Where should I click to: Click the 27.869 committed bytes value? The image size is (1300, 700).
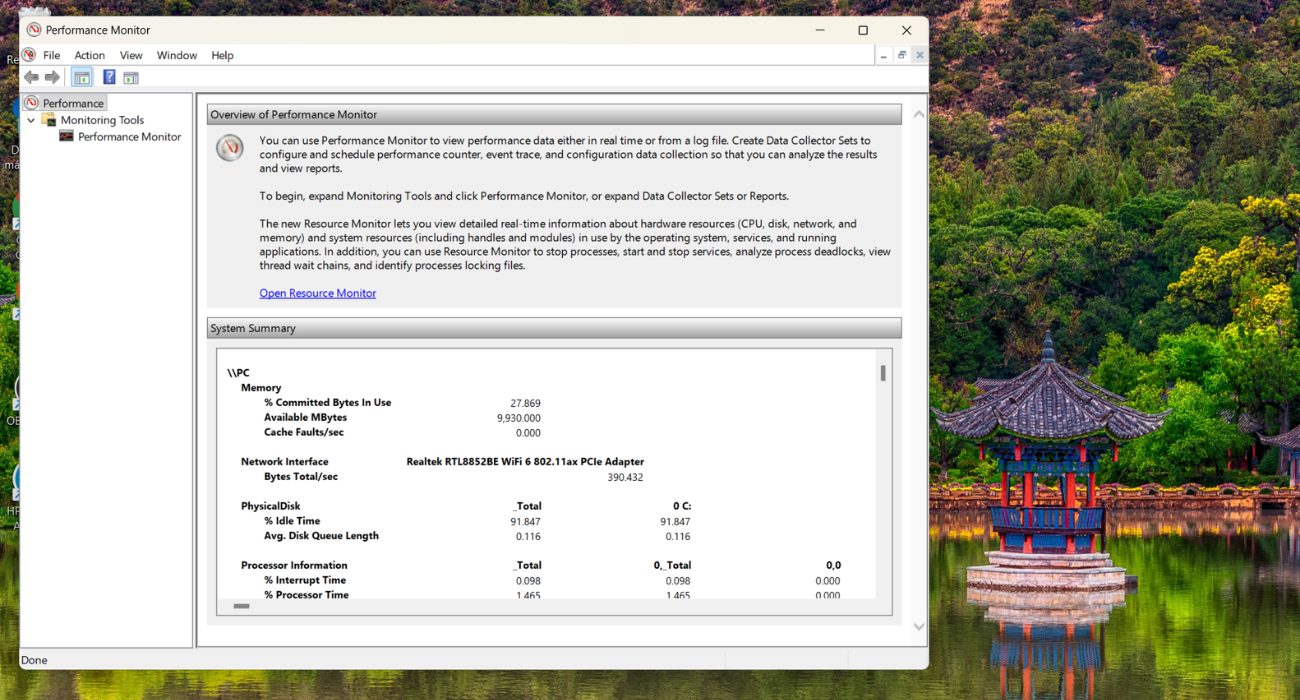(525, 403)
